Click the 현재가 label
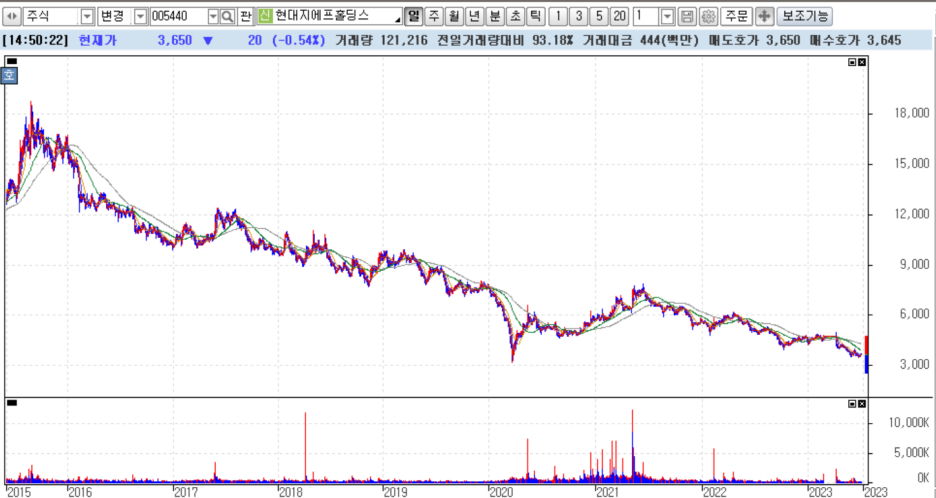The width and height of the screenshot is (936, 498). 98,41
